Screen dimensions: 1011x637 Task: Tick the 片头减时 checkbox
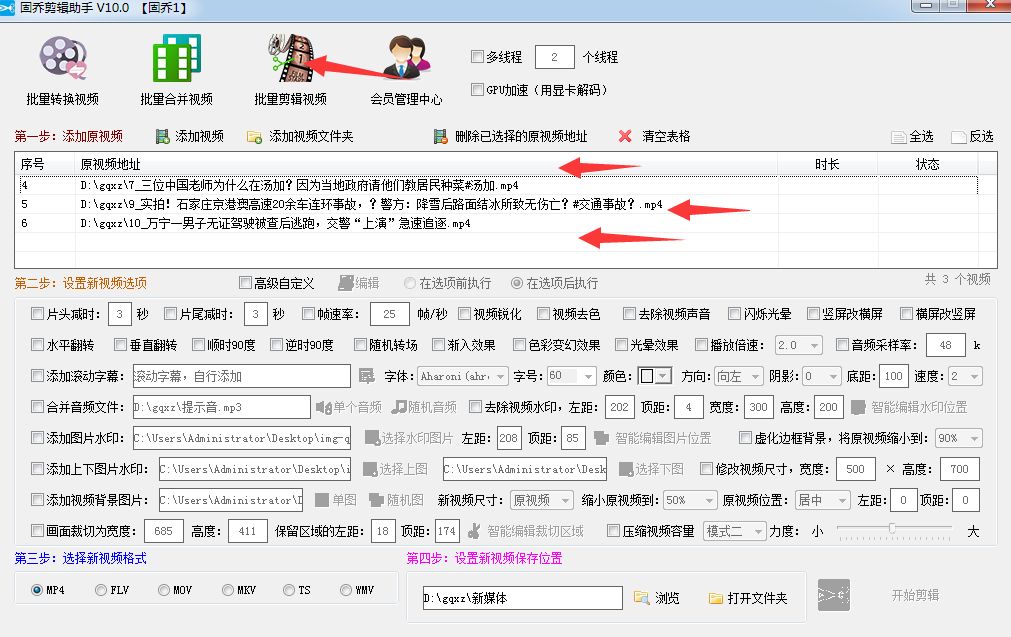click(37, 313)
